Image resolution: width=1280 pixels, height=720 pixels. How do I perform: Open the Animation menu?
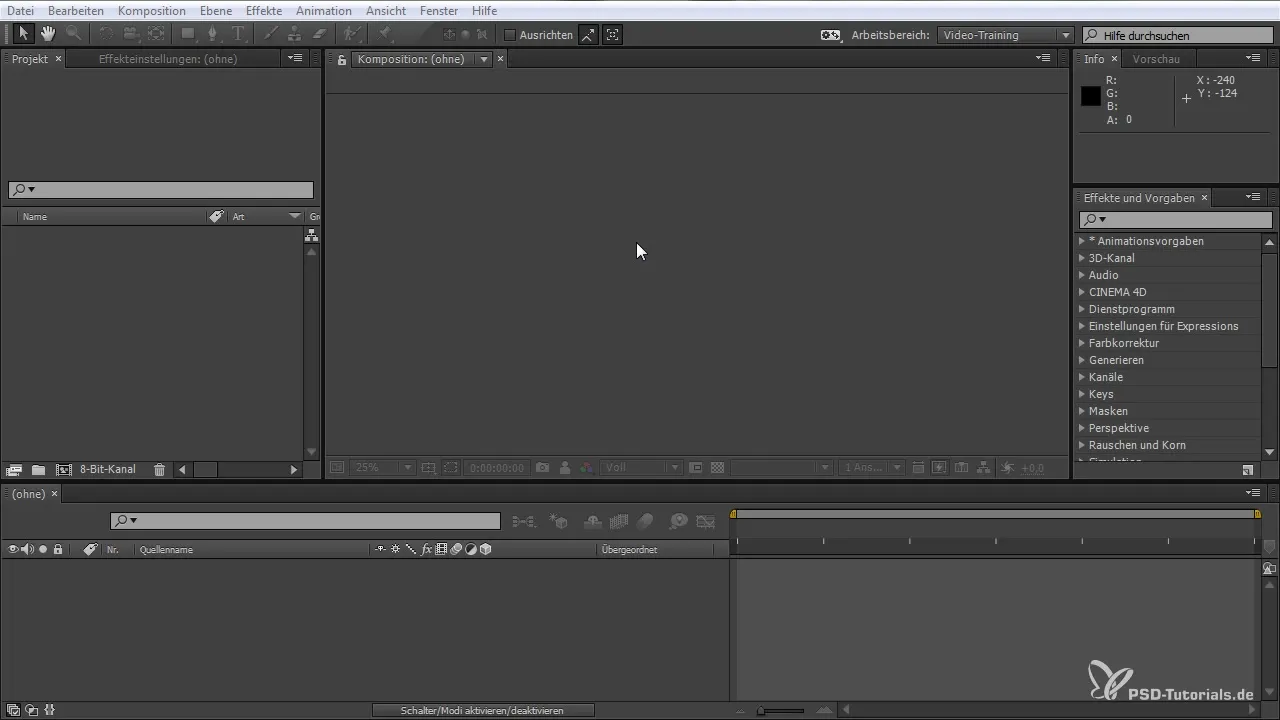[x=324, y=11]
